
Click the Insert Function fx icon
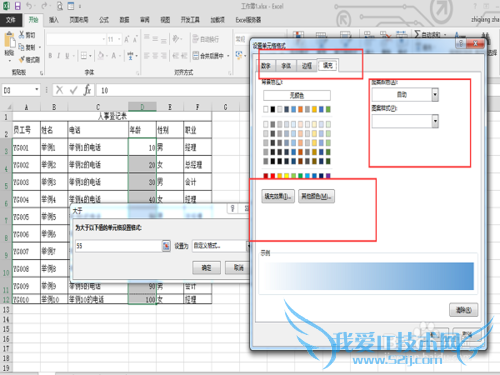(87, 90)
